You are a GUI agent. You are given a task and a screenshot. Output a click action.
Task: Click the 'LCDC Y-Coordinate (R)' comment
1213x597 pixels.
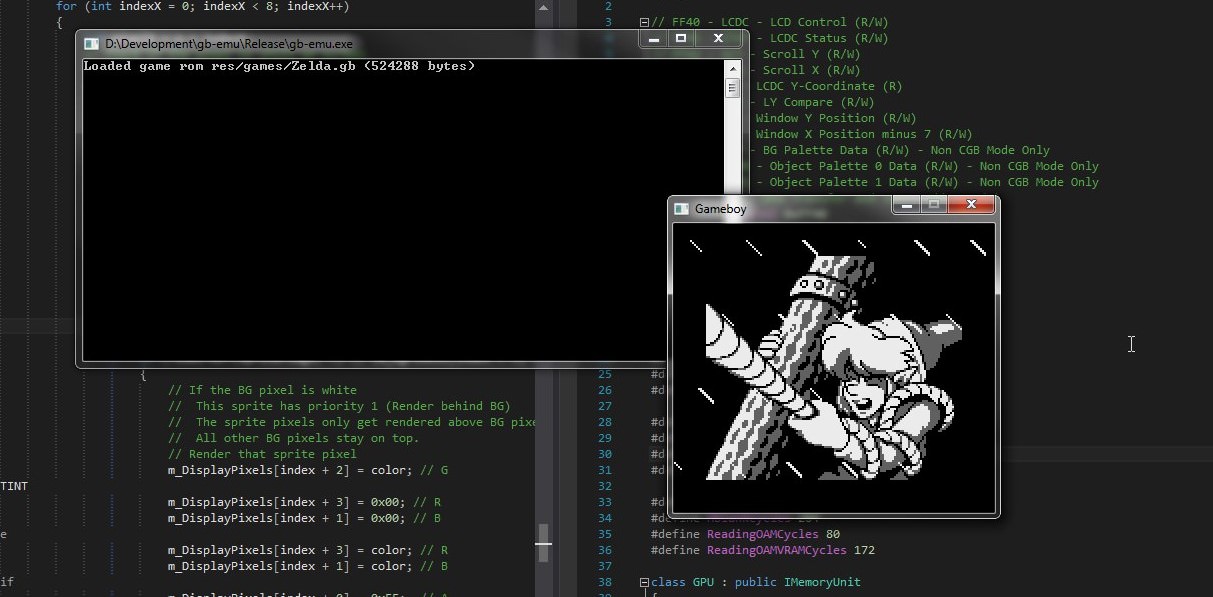click(829, 86)
